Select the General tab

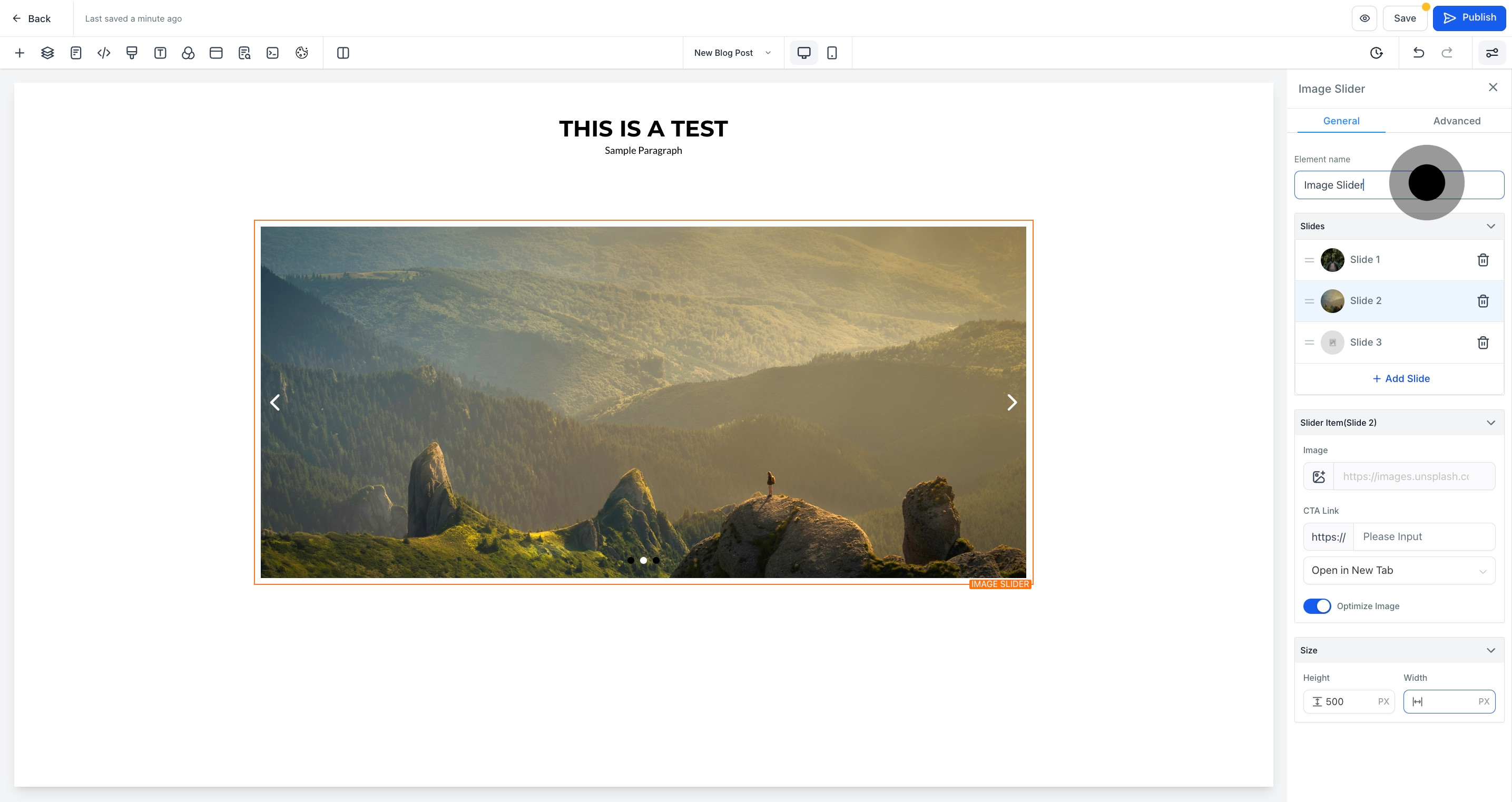pyautogui.click(x=1341, y=121)
